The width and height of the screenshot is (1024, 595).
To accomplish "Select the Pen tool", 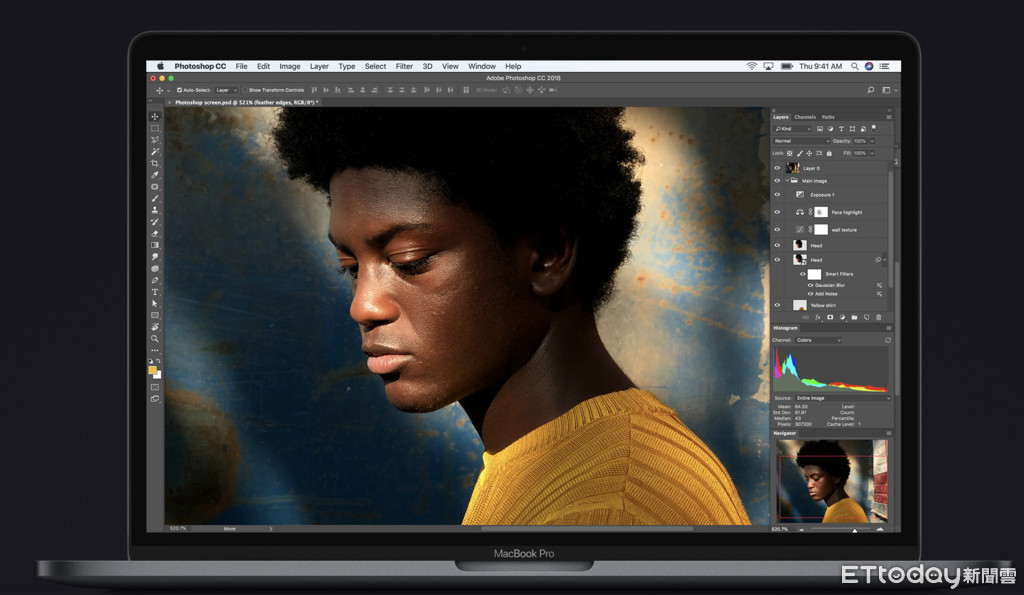I will point(155,280).
